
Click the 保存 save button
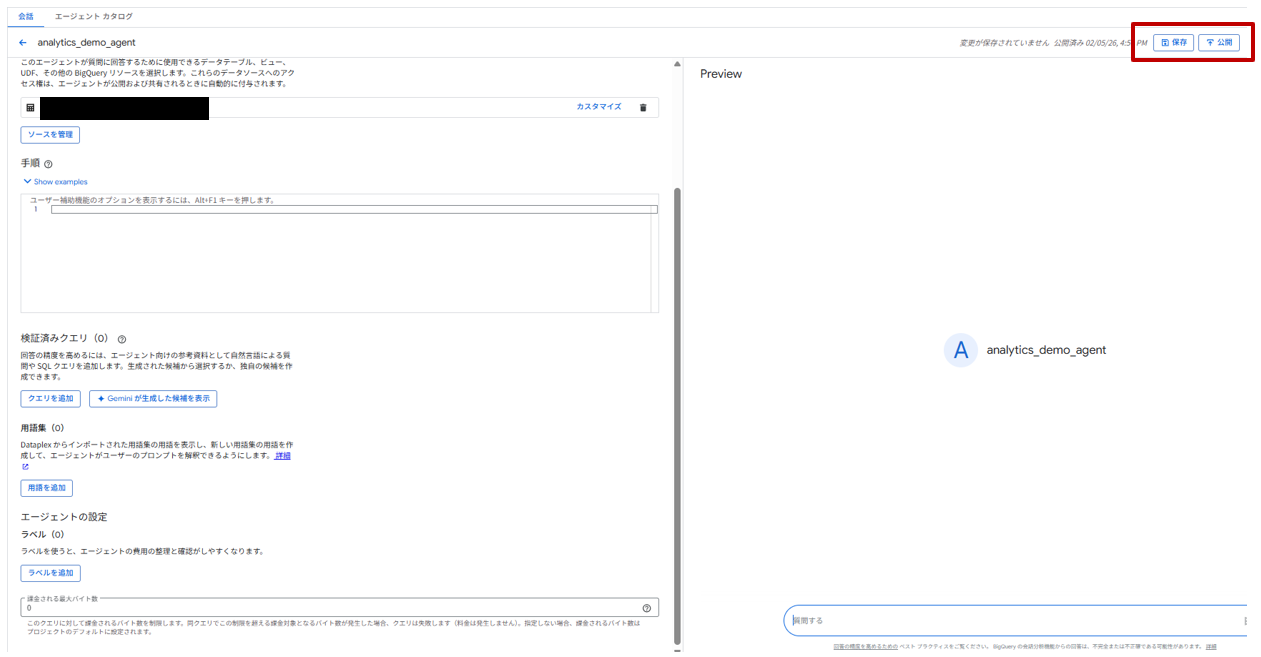click(1173, 43)
